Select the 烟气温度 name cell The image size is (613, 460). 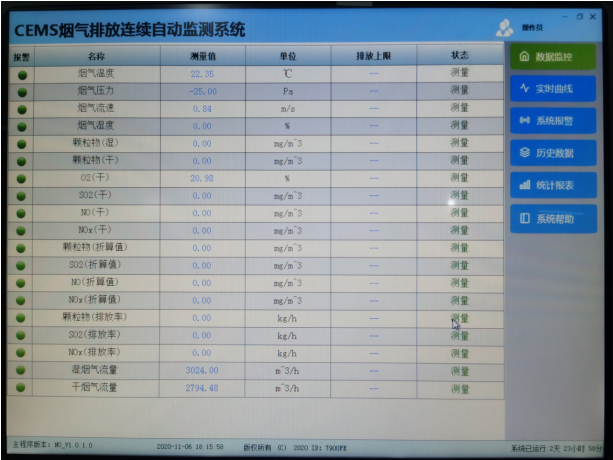click(96, 73)
